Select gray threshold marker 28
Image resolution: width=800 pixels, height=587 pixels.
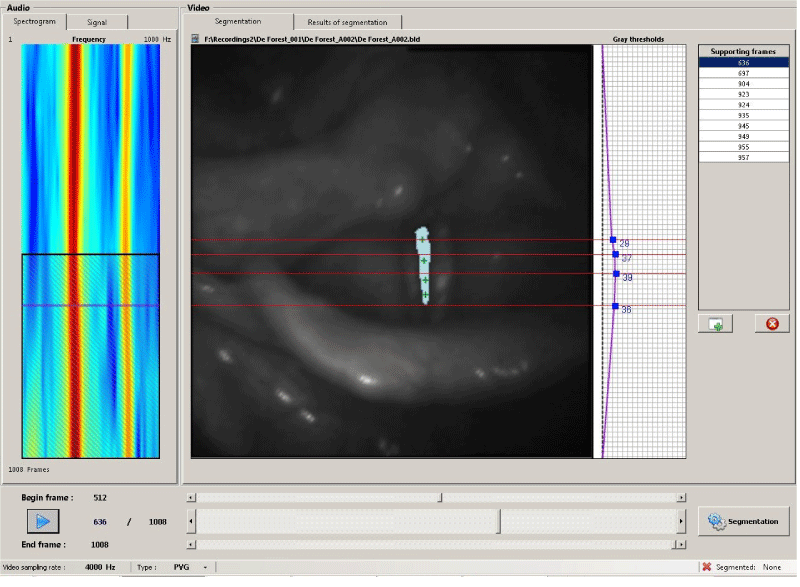coord(613,240)
